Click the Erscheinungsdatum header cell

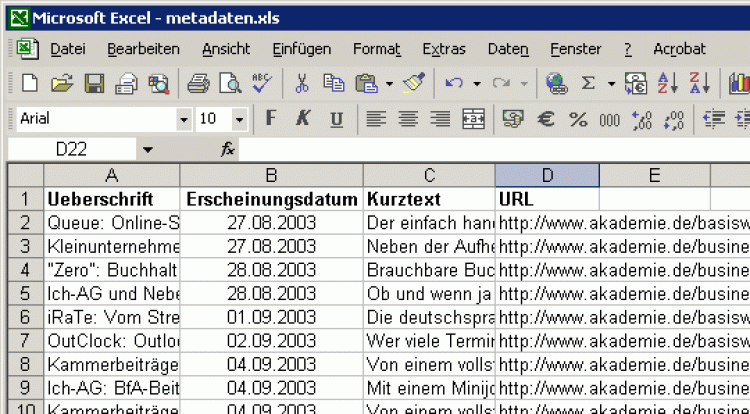pyautogui.click(x=271, y=198)
